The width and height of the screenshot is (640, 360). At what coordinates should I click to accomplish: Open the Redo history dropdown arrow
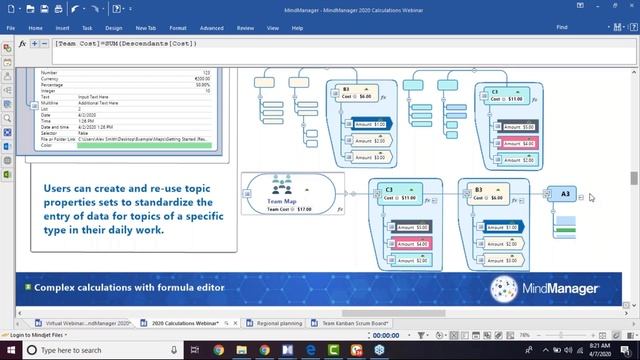pos(103,9)
